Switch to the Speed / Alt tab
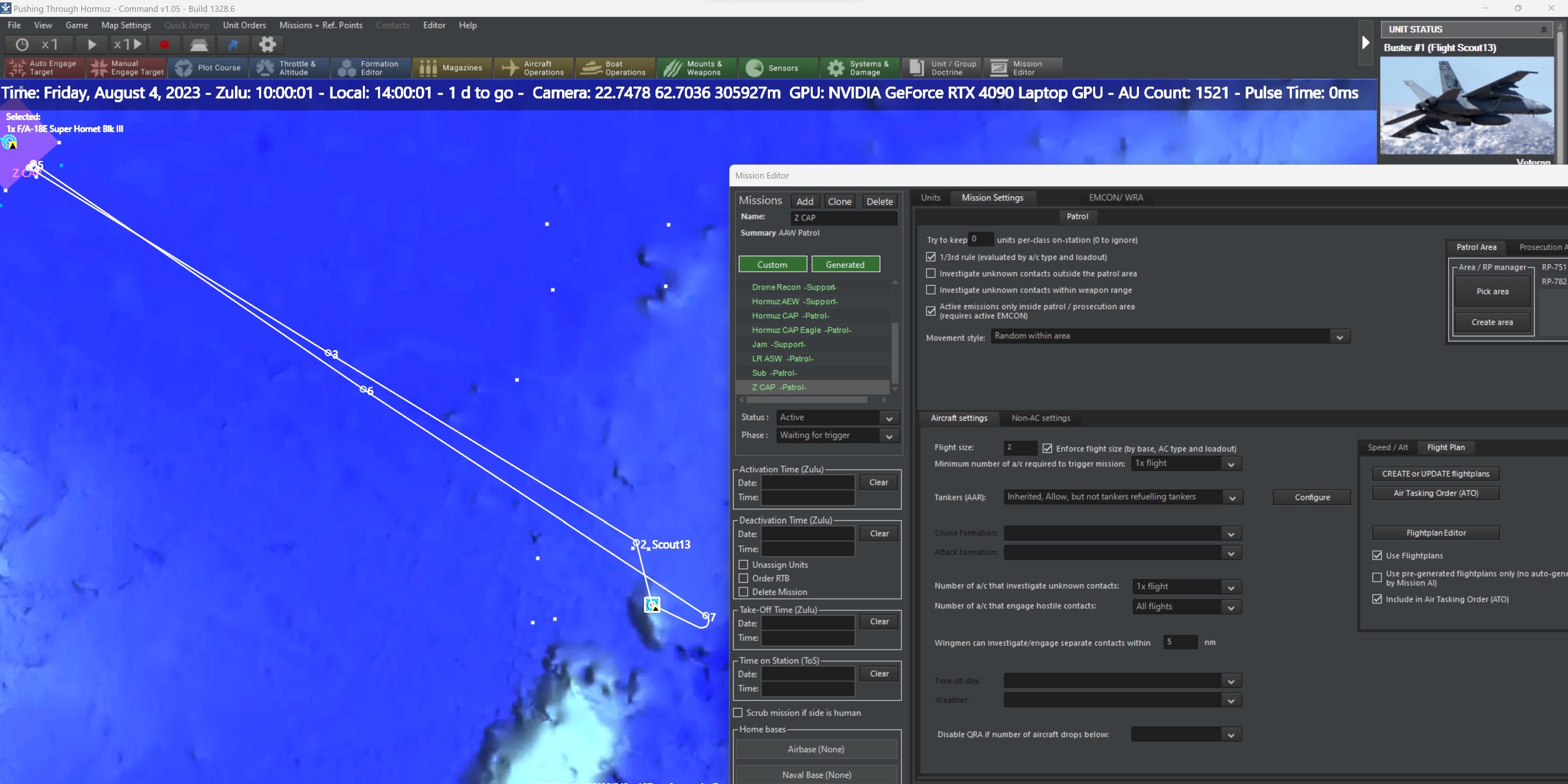 pos(1388,447)
